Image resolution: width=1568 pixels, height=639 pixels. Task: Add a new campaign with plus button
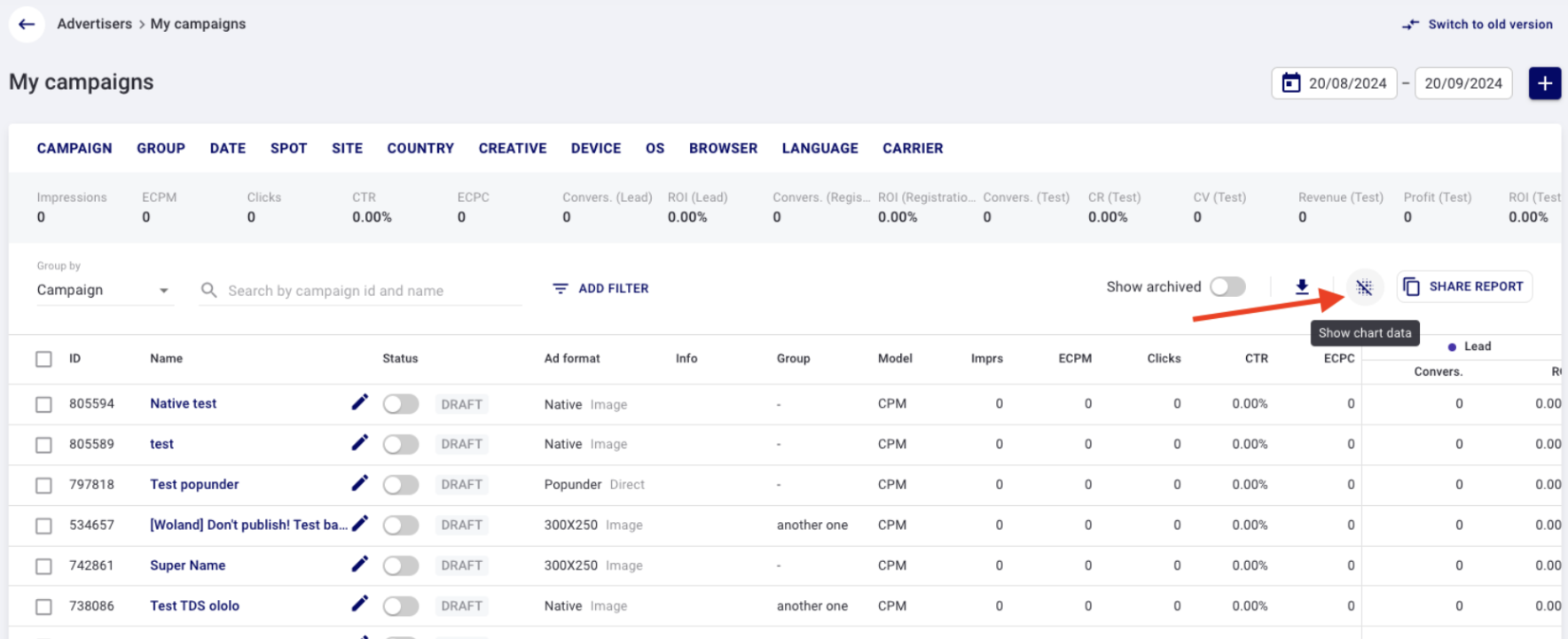click(x=1545, y=83)
